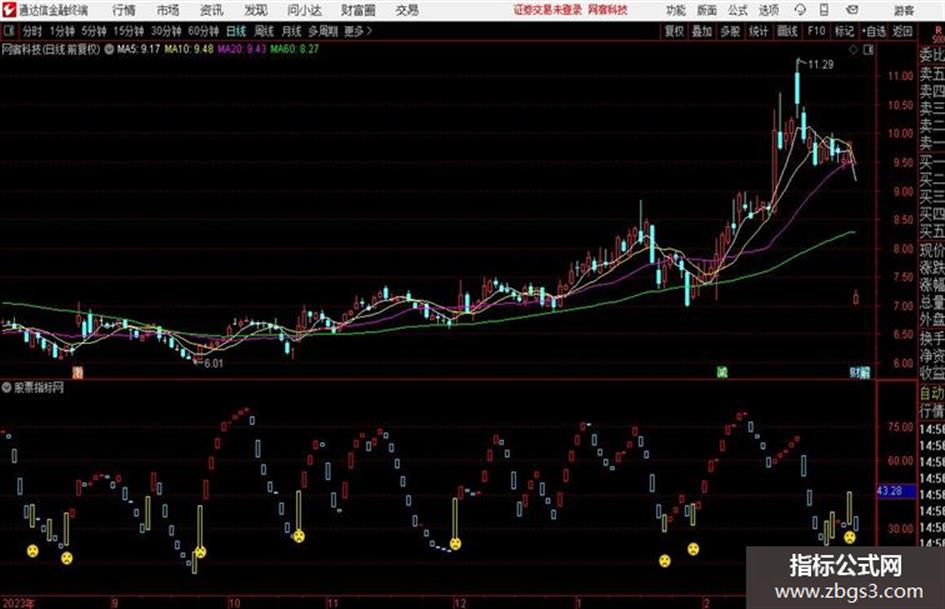Click the 2023年 date axis label
Screen dimensions: 945x609
click(19, 602)
